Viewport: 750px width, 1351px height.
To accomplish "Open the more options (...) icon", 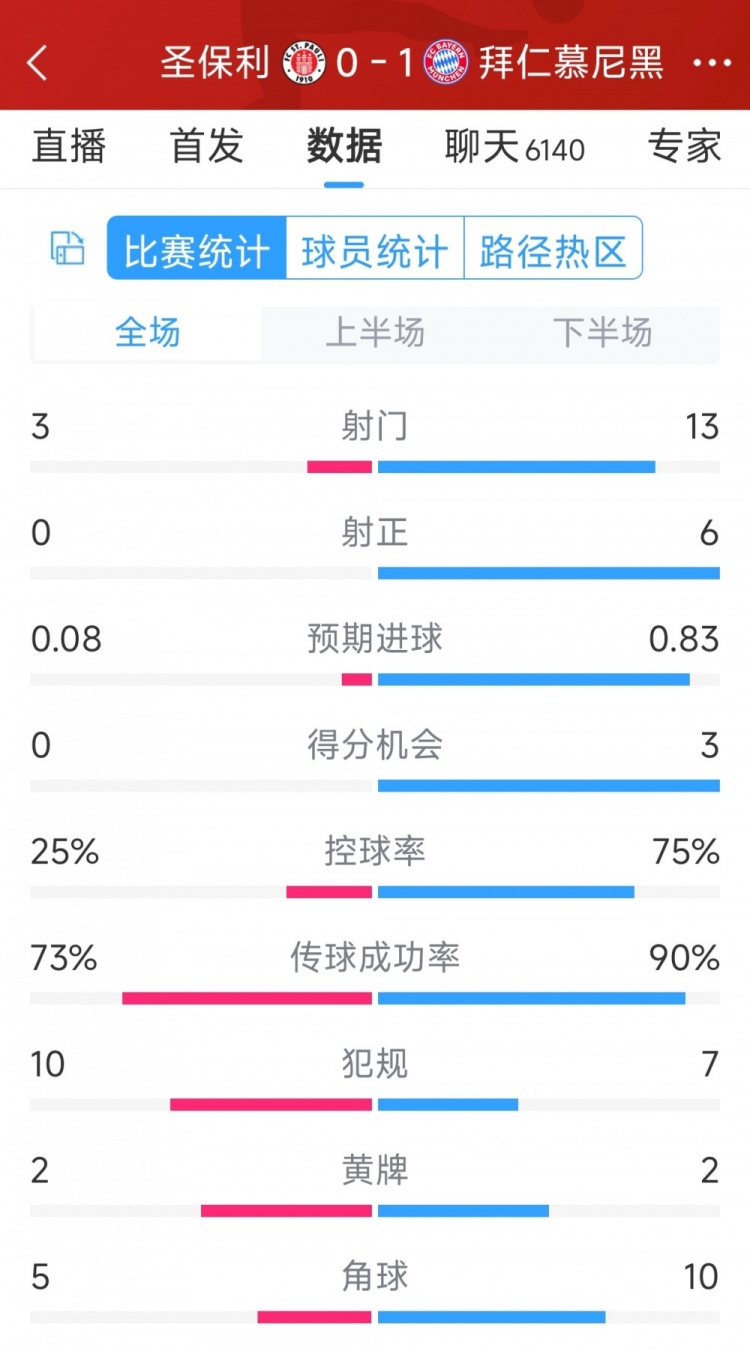I will coord(712,64).
